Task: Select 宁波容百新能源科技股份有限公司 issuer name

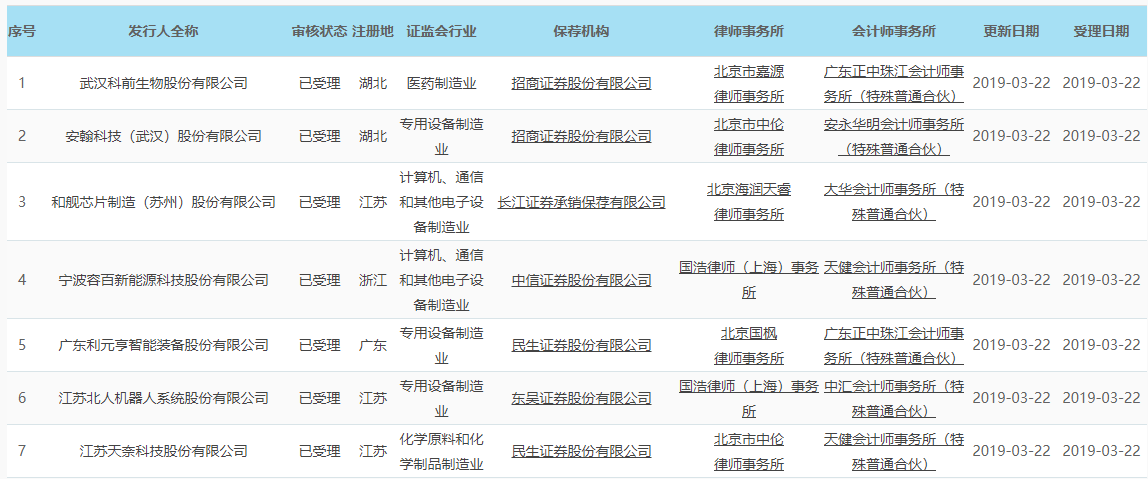Action: [163, 280]
